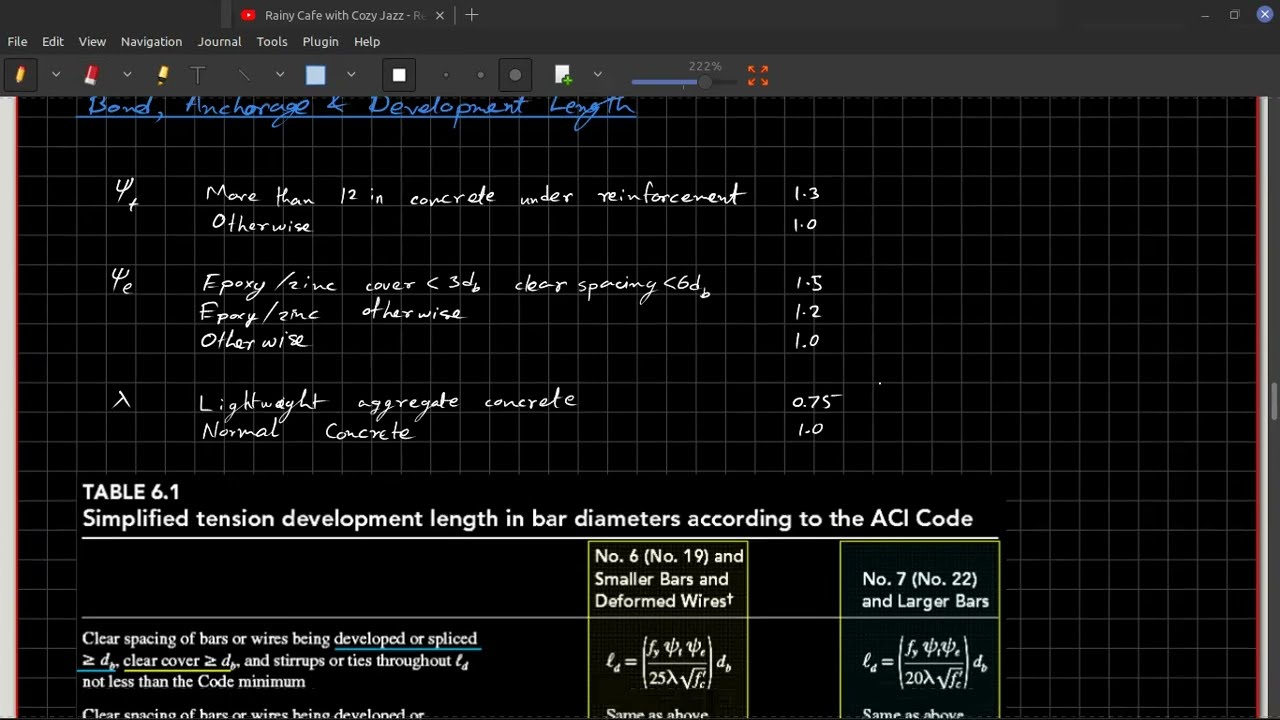The image size is (1280, 720).
Task: Click the light blue shape fill icon
Action: (x=316, y=75)
